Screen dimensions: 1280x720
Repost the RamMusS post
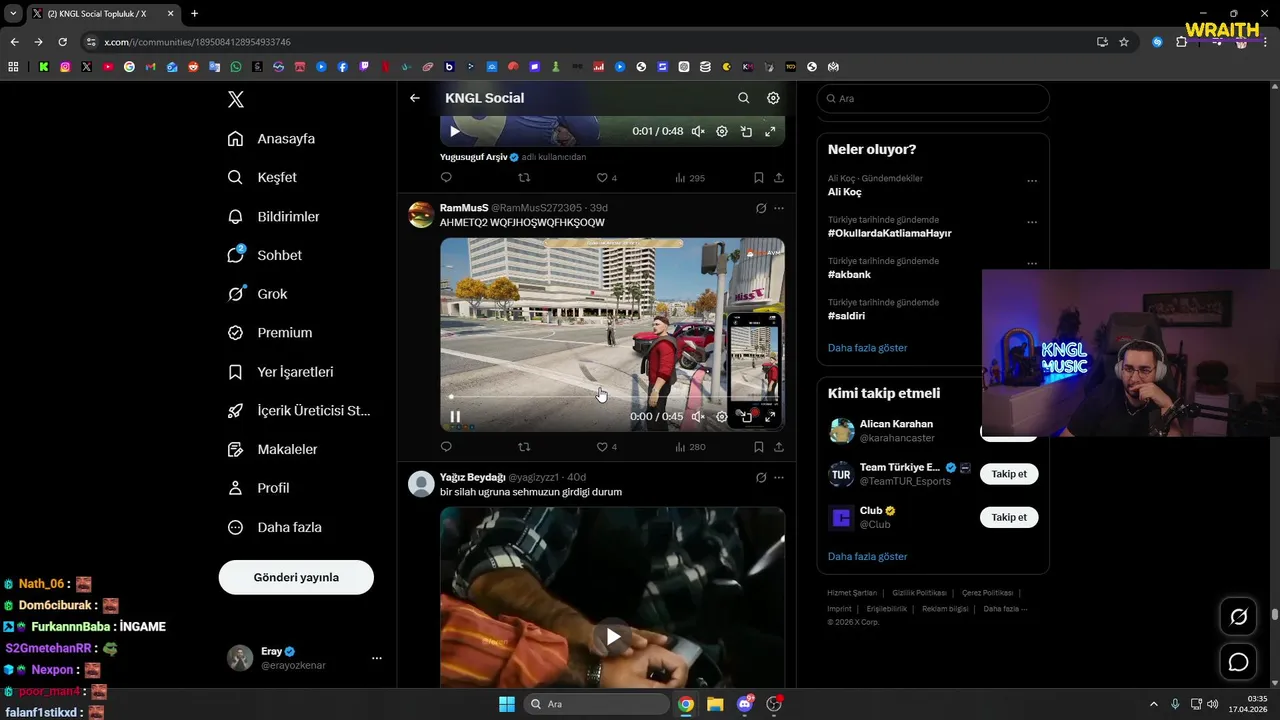pyautogui.click(x=524, y=447)
